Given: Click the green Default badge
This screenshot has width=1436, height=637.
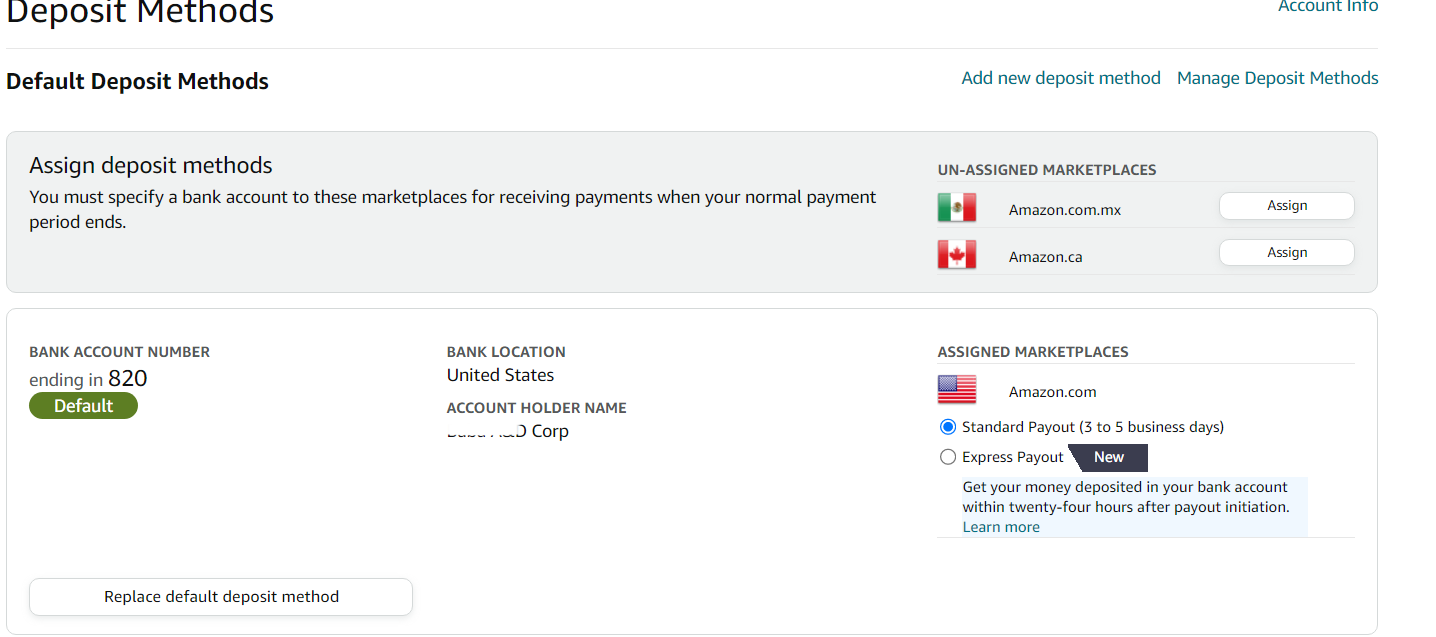Looking at the screenshot, I should pyautogui.click(x=83, y=405).
